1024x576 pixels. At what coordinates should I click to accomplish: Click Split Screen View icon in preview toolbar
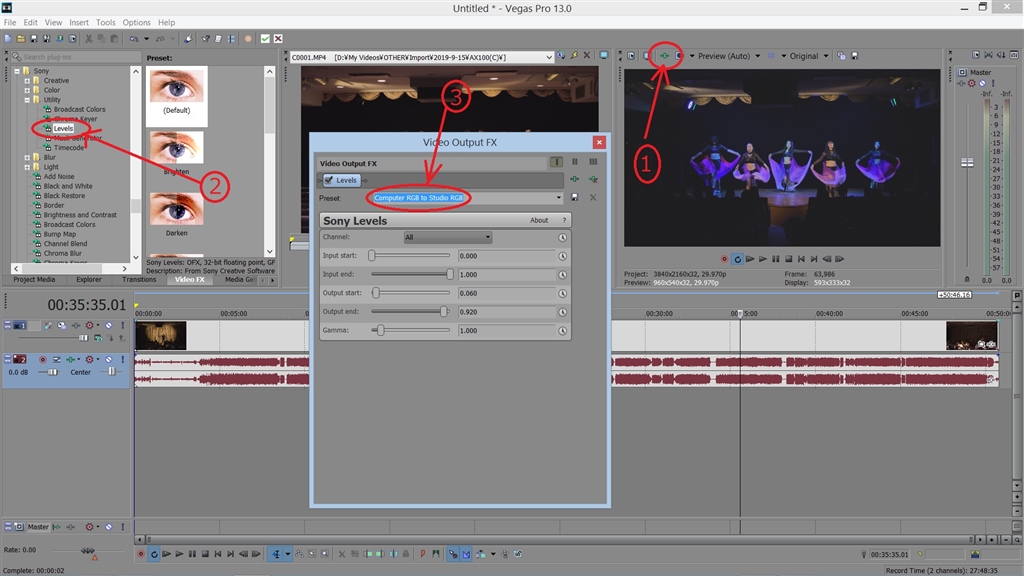(679, 56)
